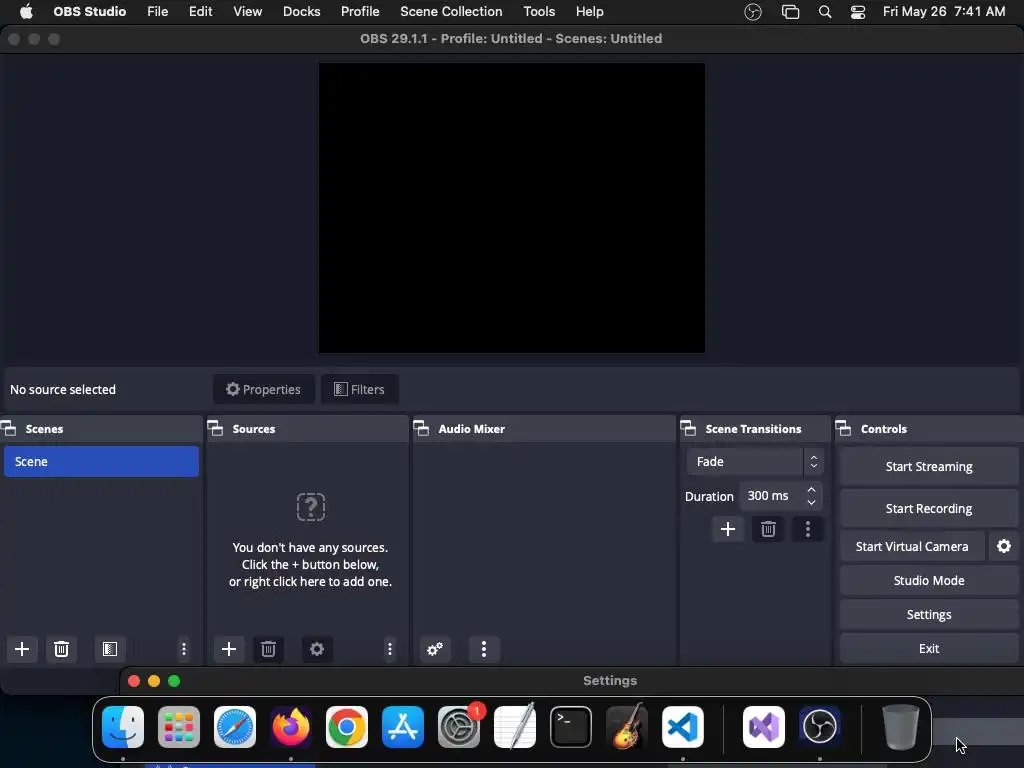Undock the Sources panel icon
1024x768 pixels.
point(215,429)
